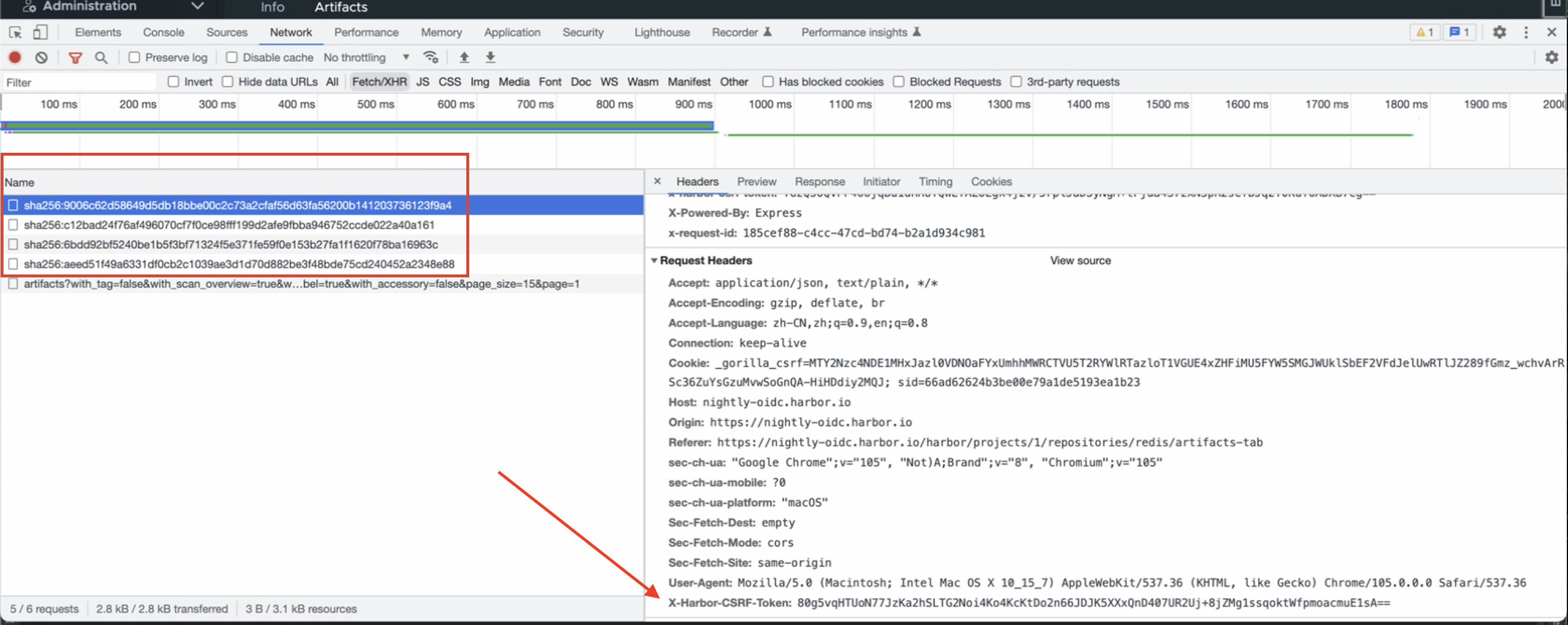Filter requests by CSS
The image size is (1568, 625).
tap(449, 81)
